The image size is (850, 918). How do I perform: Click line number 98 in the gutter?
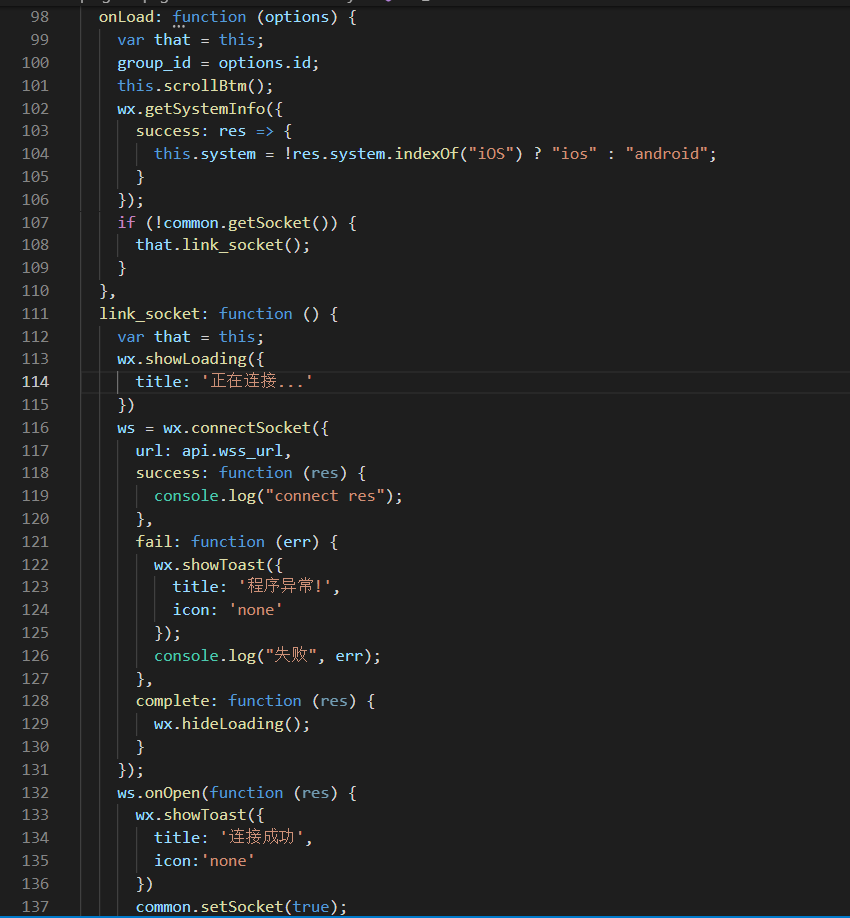coord(40,17)
